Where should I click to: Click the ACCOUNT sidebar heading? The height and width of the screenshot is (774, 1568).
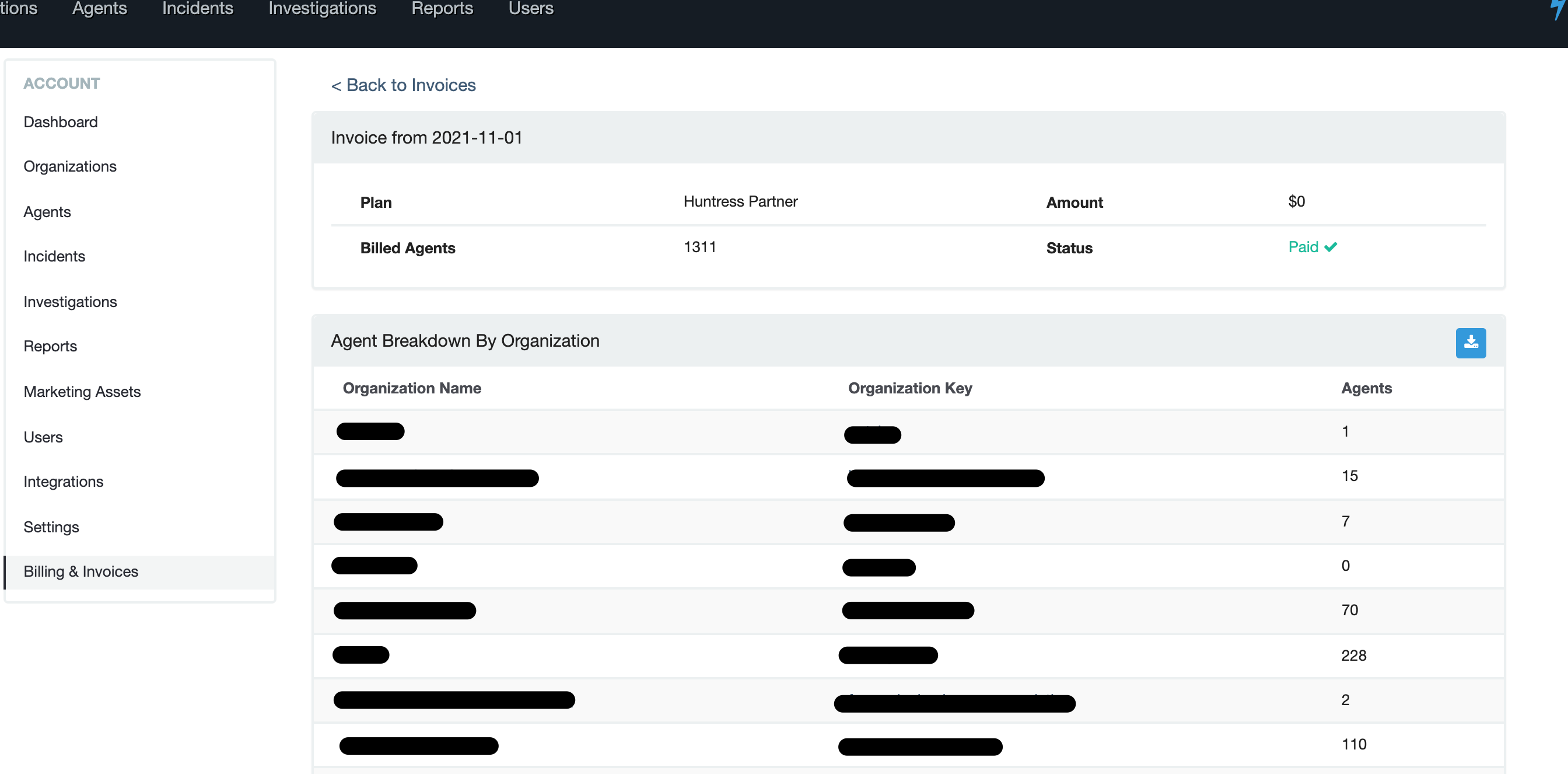pos(61,83)
